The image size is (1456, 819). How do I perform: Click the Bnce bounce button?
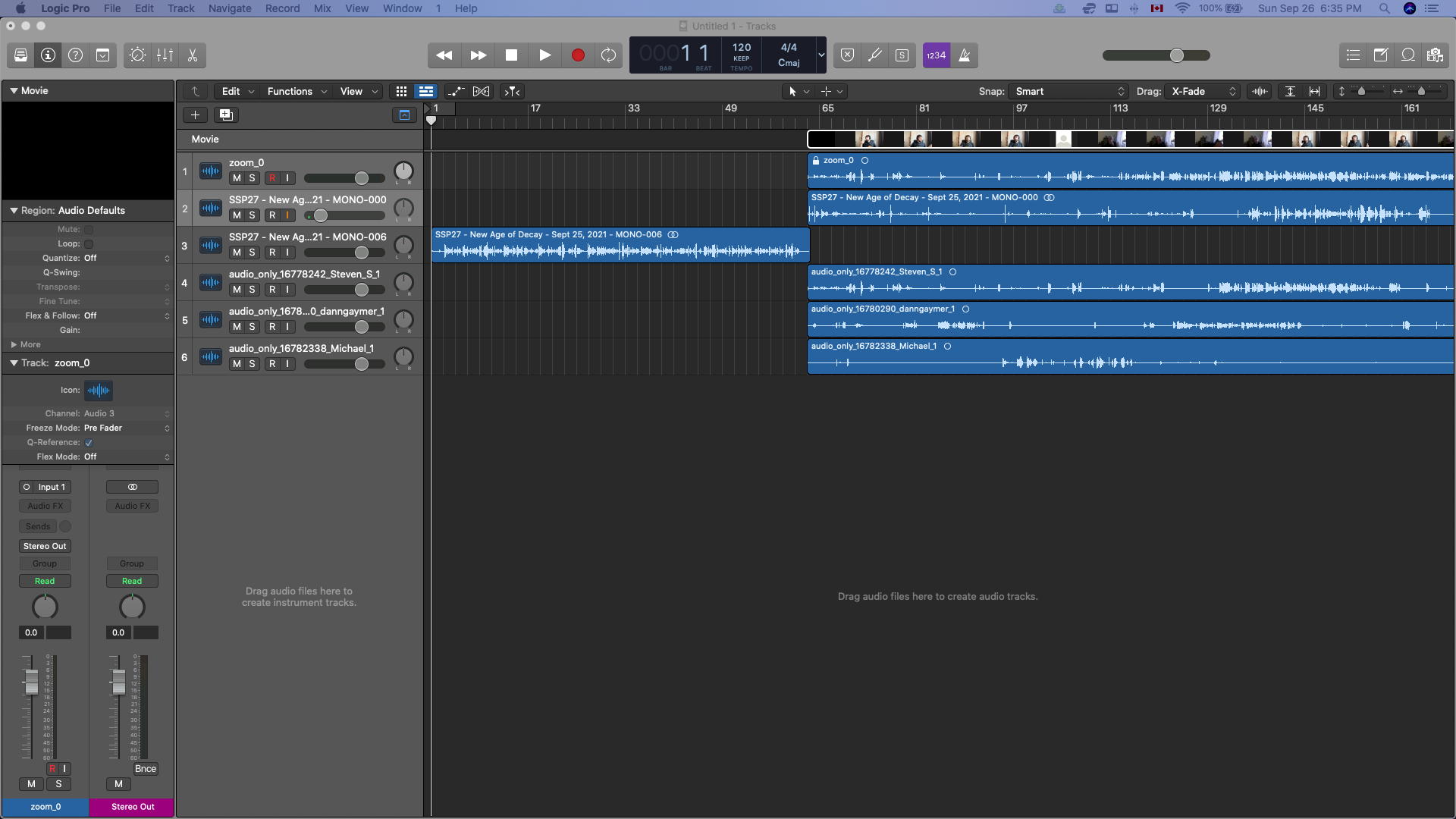click(146, 769)
